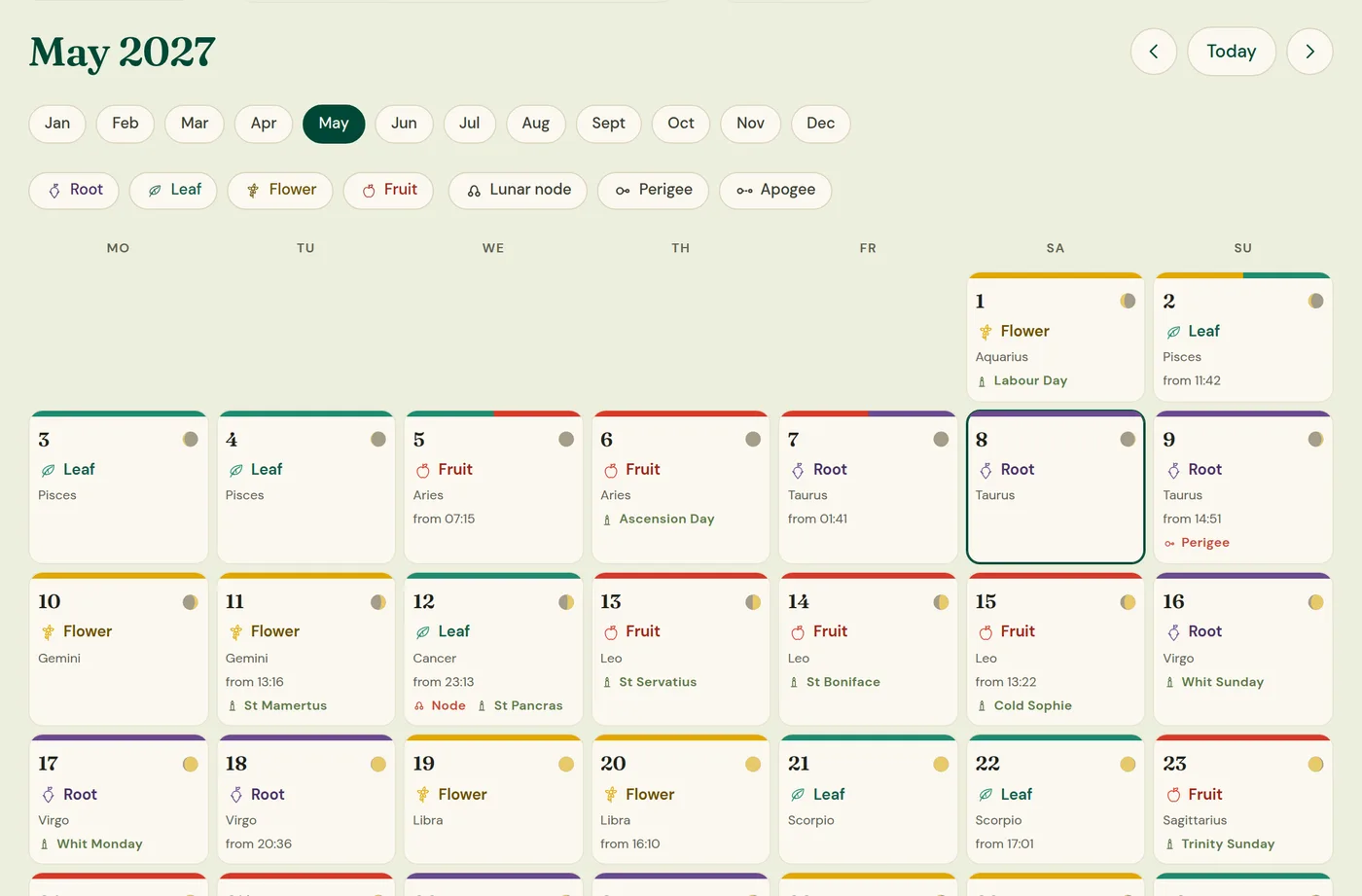
Task: Click the Today button
Action: pos(1232,52)
